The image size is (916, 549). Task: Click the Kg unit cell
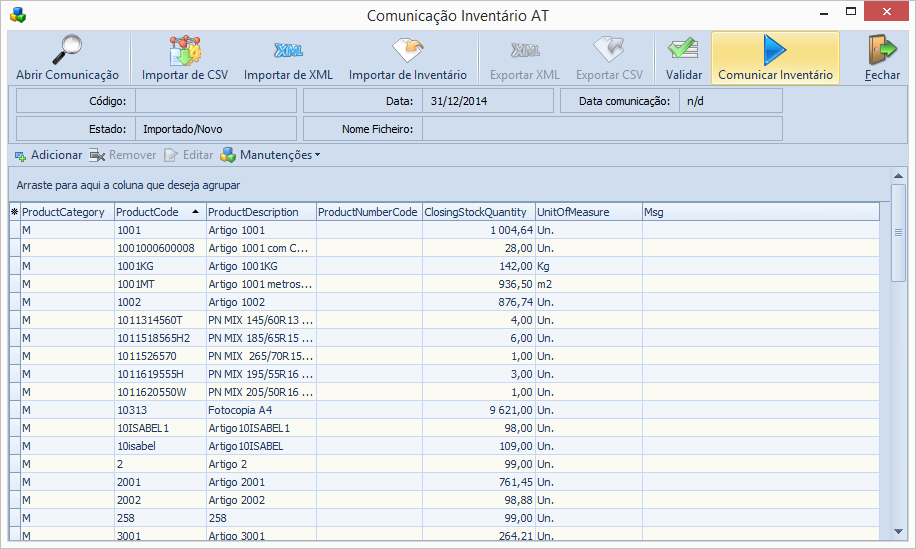(589, 266)
